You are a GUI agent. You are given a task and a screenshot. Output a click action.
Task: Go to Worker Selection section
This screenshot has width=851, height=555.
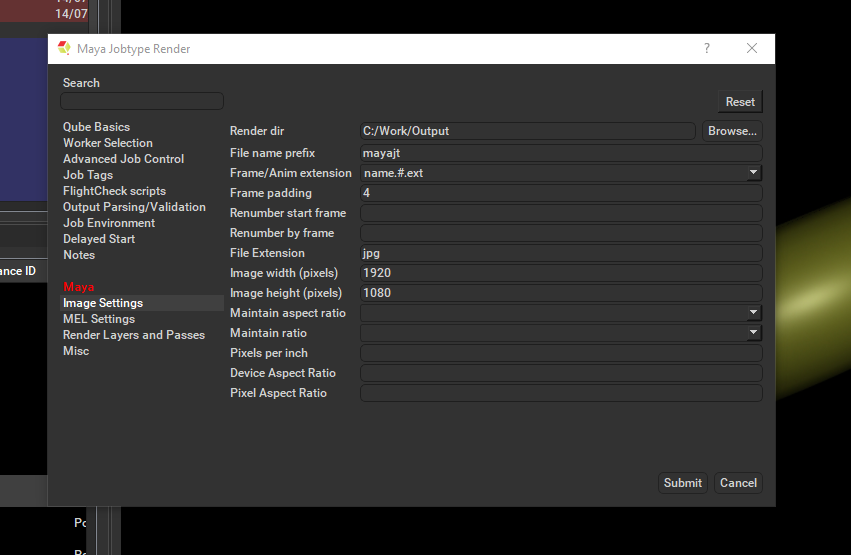(x=107, y=143)
